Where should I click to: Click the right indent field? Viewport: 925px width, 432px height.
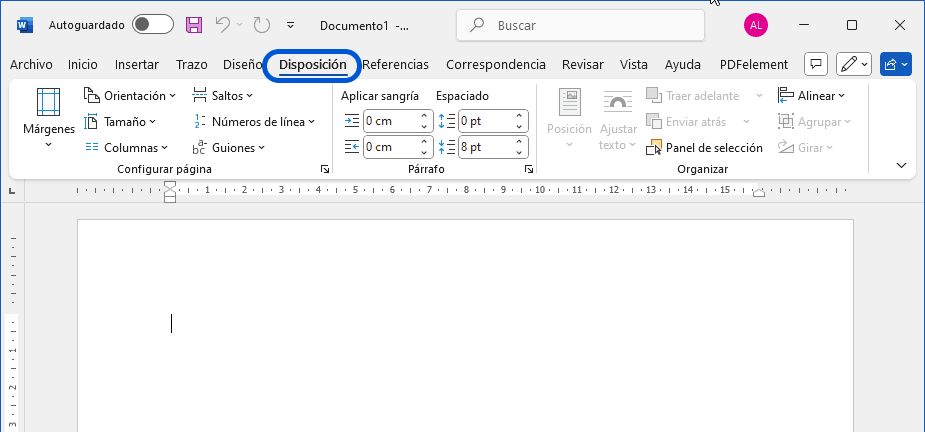pyautogui.click(x=390, y=147)
